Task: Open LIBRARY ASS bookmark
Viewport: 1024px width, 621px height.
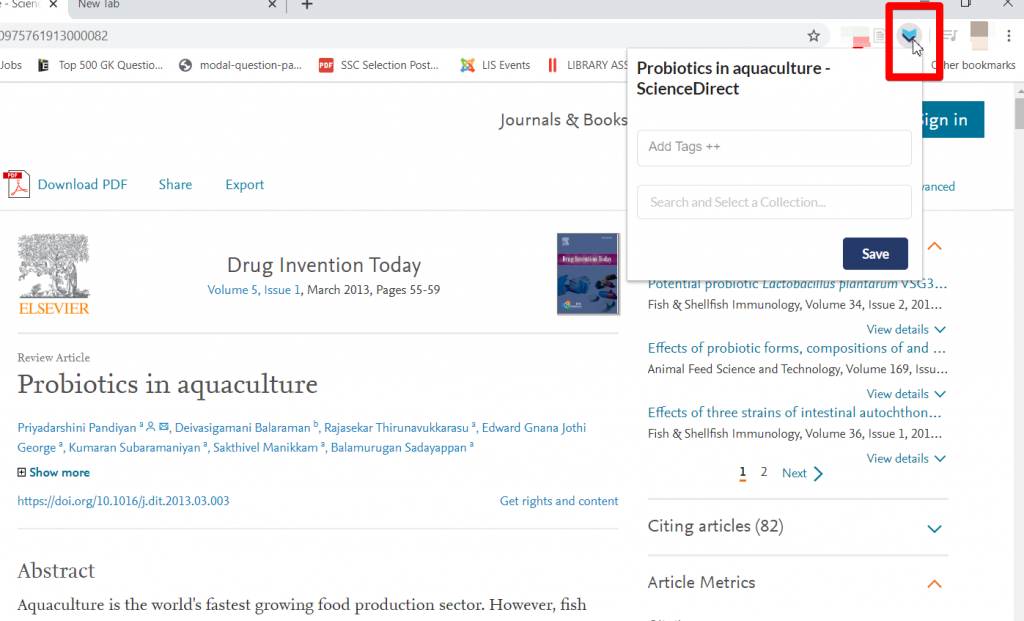Action: tap(588, 65)
